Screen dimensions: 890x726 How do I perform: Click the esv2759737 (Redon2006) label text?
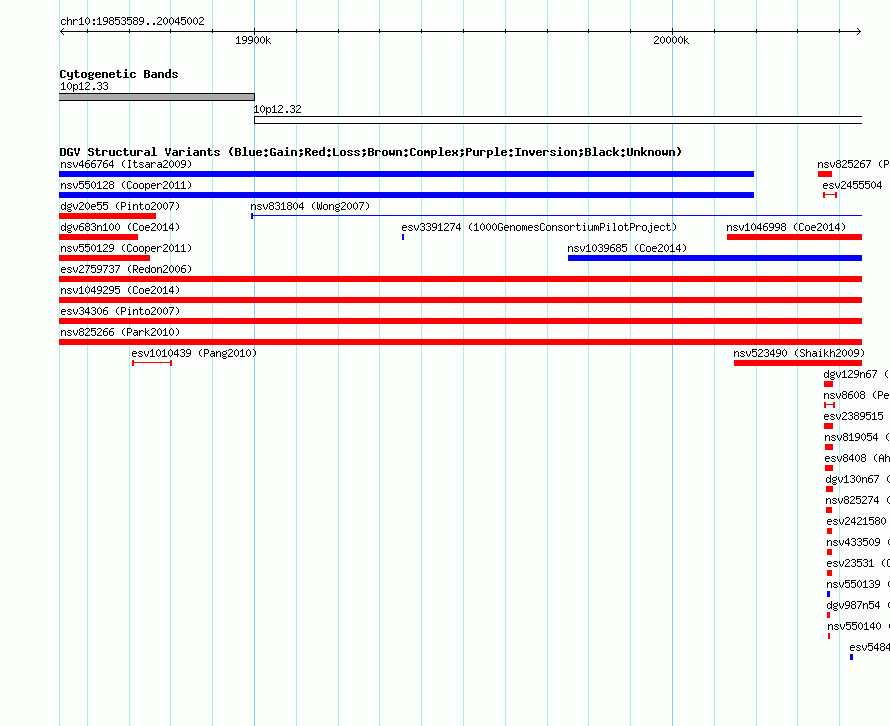tap(126, 270)
